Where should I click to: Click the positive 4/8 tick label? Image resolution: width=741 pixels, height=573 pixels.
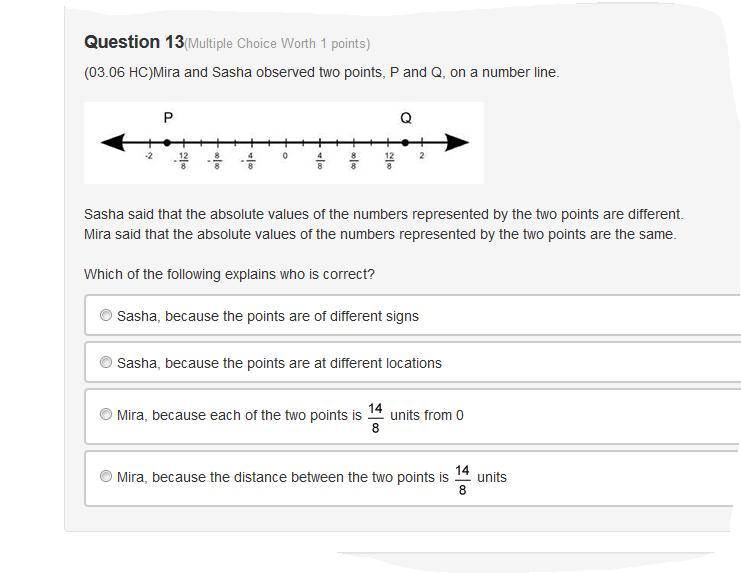[319, 161]
